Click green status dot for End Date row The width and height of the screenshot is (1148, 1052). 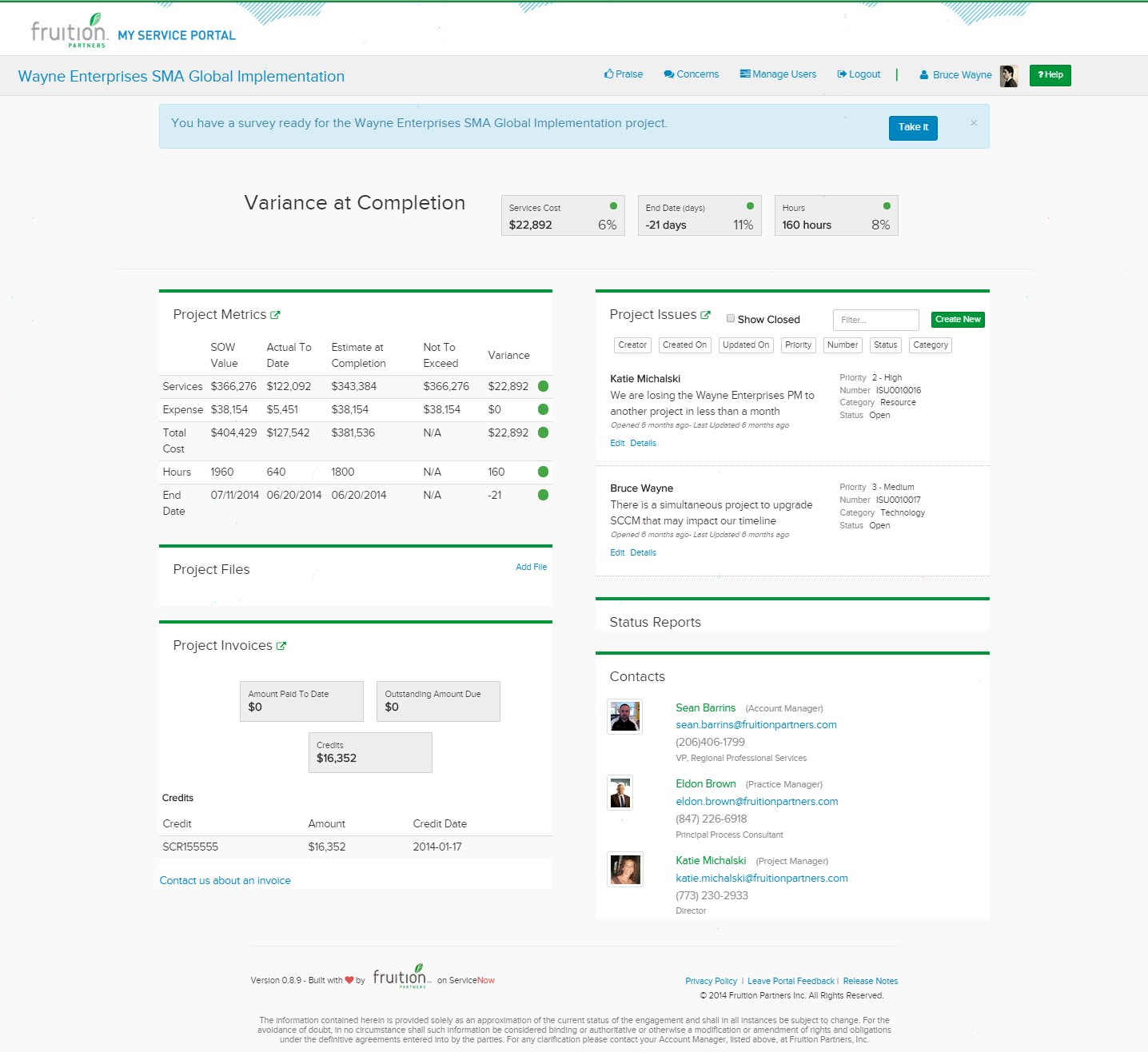(x=544, y=495)
